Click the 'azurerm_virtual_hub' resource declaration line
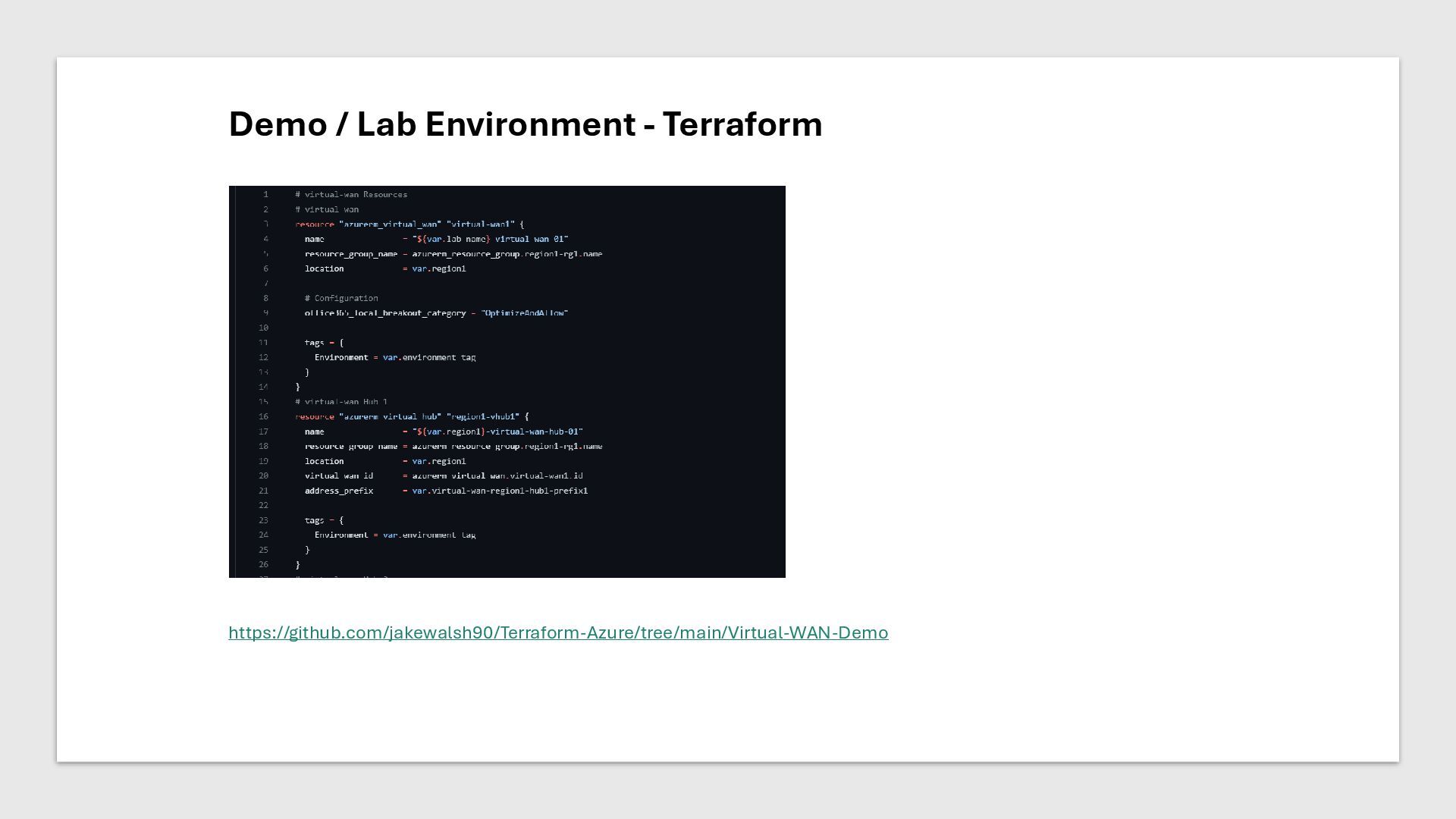The height and width of the screenshot is (819, 1456). pyautogui.click(x=412, y=416)
